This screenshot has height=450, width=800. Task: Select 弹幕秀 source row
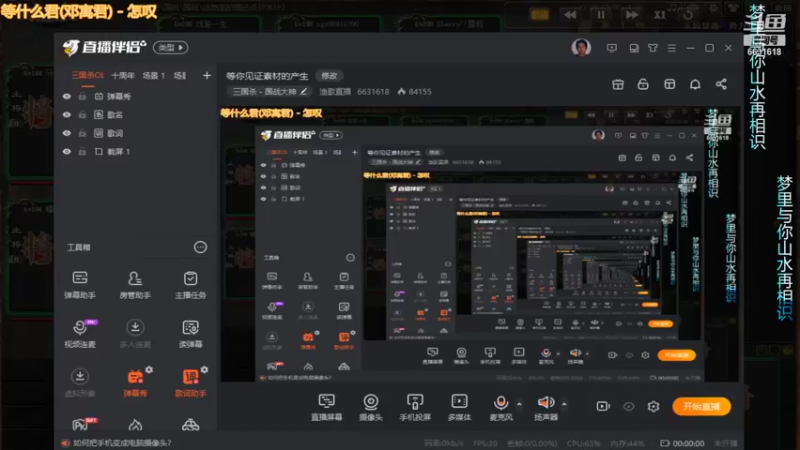(x=135, y=96)
